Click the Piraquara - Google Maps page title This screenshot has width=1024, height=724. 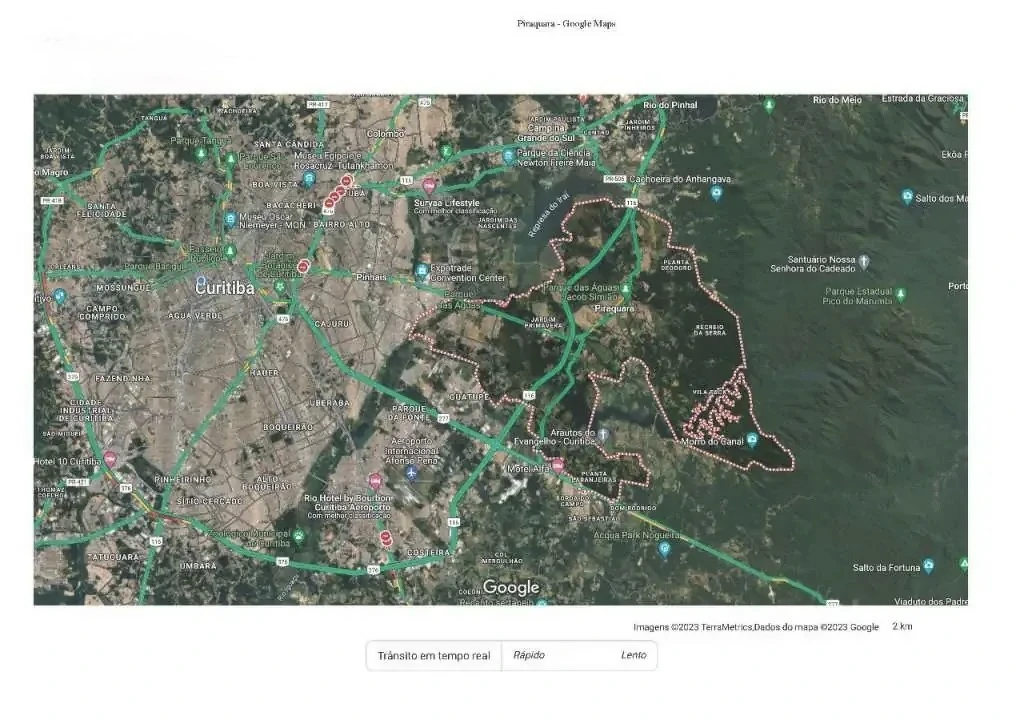click(x=566, y=24)
